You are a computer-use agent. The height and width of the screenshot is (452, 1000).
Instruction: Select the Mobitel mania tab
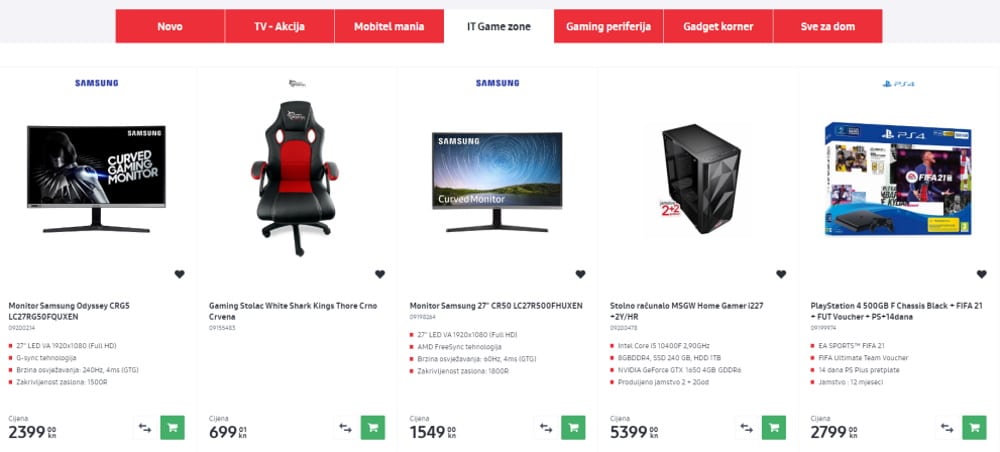point(389,26)
